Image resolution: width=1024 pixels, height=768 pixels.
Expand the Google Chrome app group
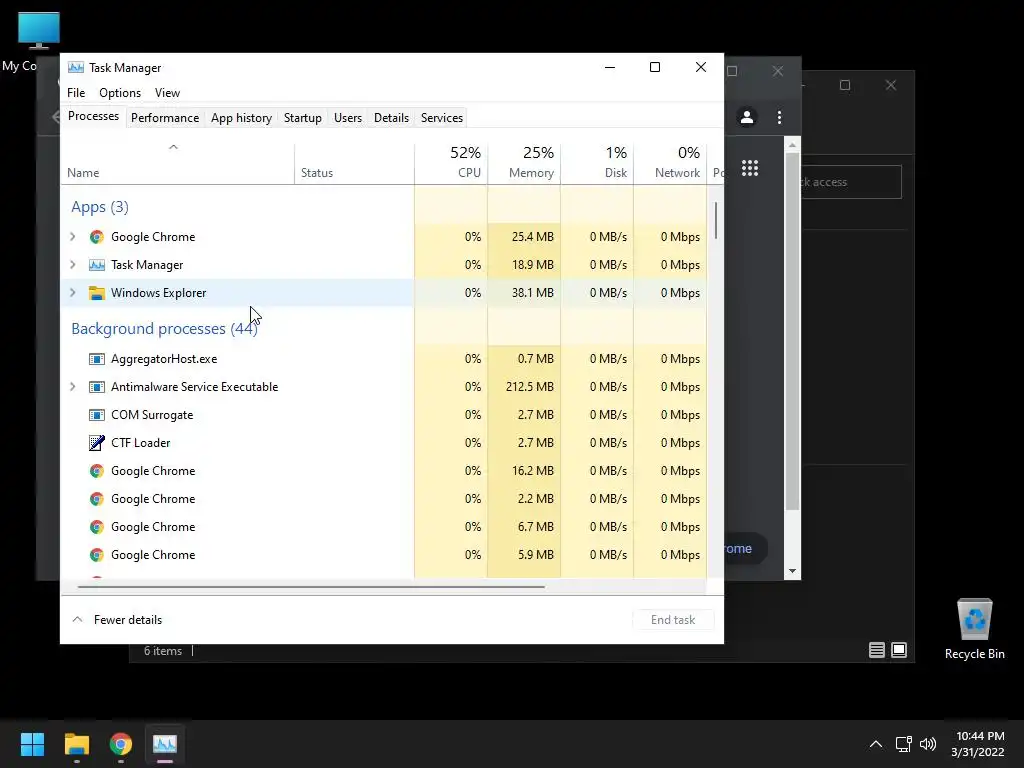[x=72, y=237]
